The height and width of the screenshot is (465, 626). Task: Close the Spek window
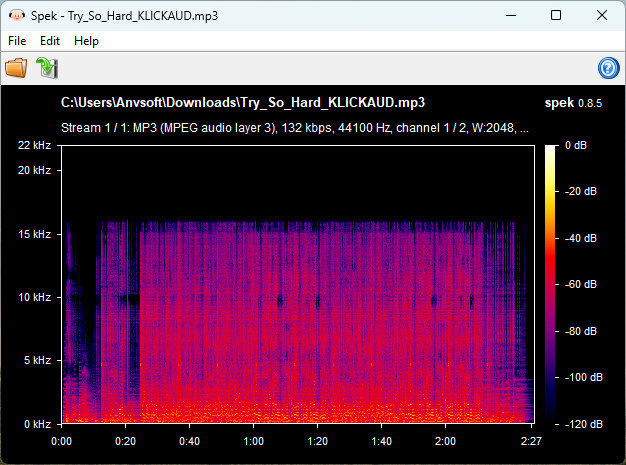tap(602, 15)
